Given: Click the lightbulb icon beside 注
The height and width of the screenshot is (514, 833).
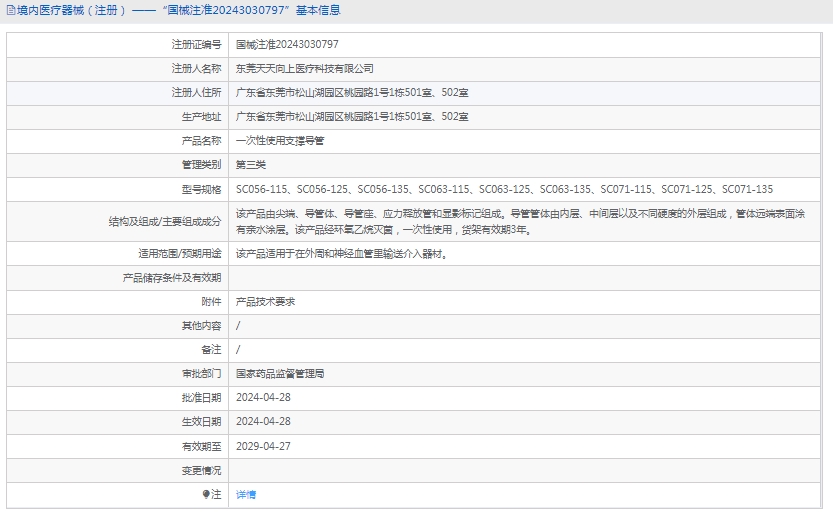Looking at the screenshot, I should pyautogui.click(x=206, y=494).
